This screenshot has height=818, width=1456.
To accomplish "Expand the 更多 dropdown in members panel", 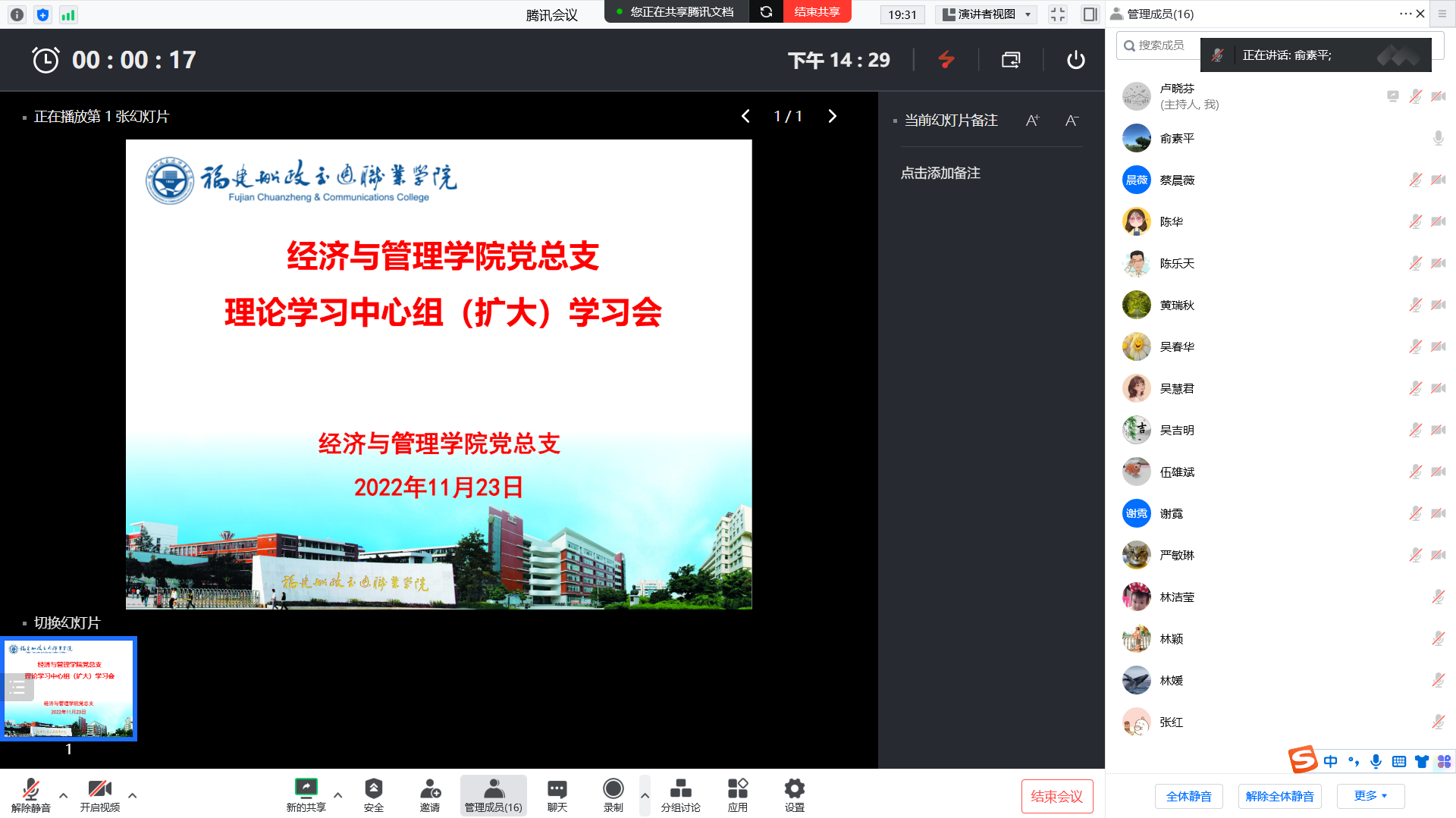I will tap(1370, 796).
